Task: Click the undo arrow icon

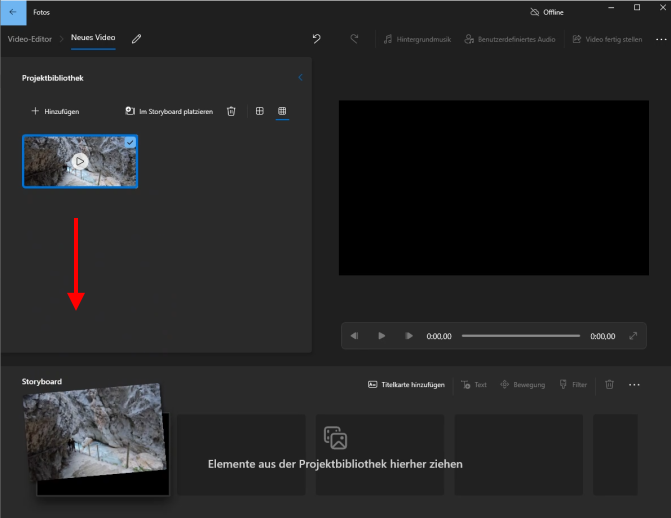Action: pyautogui.click(x=317, y=39)
